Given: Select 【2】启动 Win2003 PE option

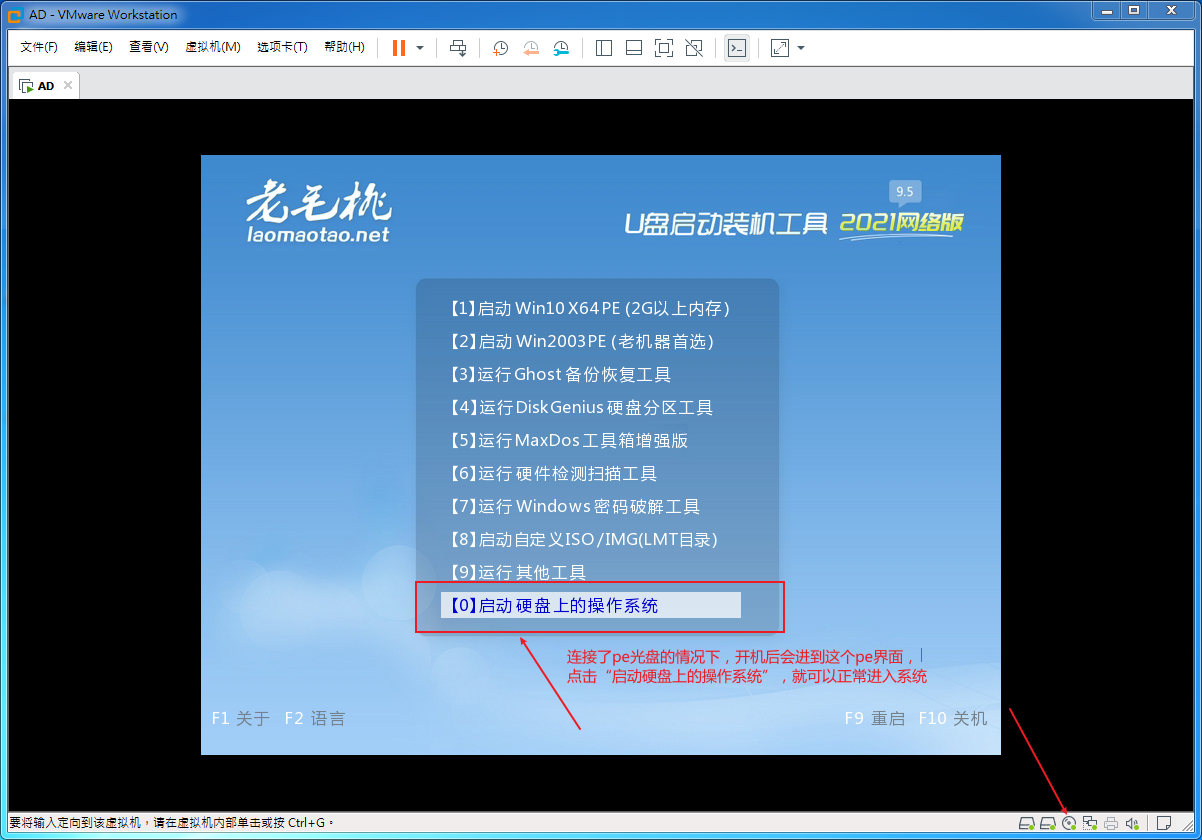Looking at the screenshot, I should 590,341.
